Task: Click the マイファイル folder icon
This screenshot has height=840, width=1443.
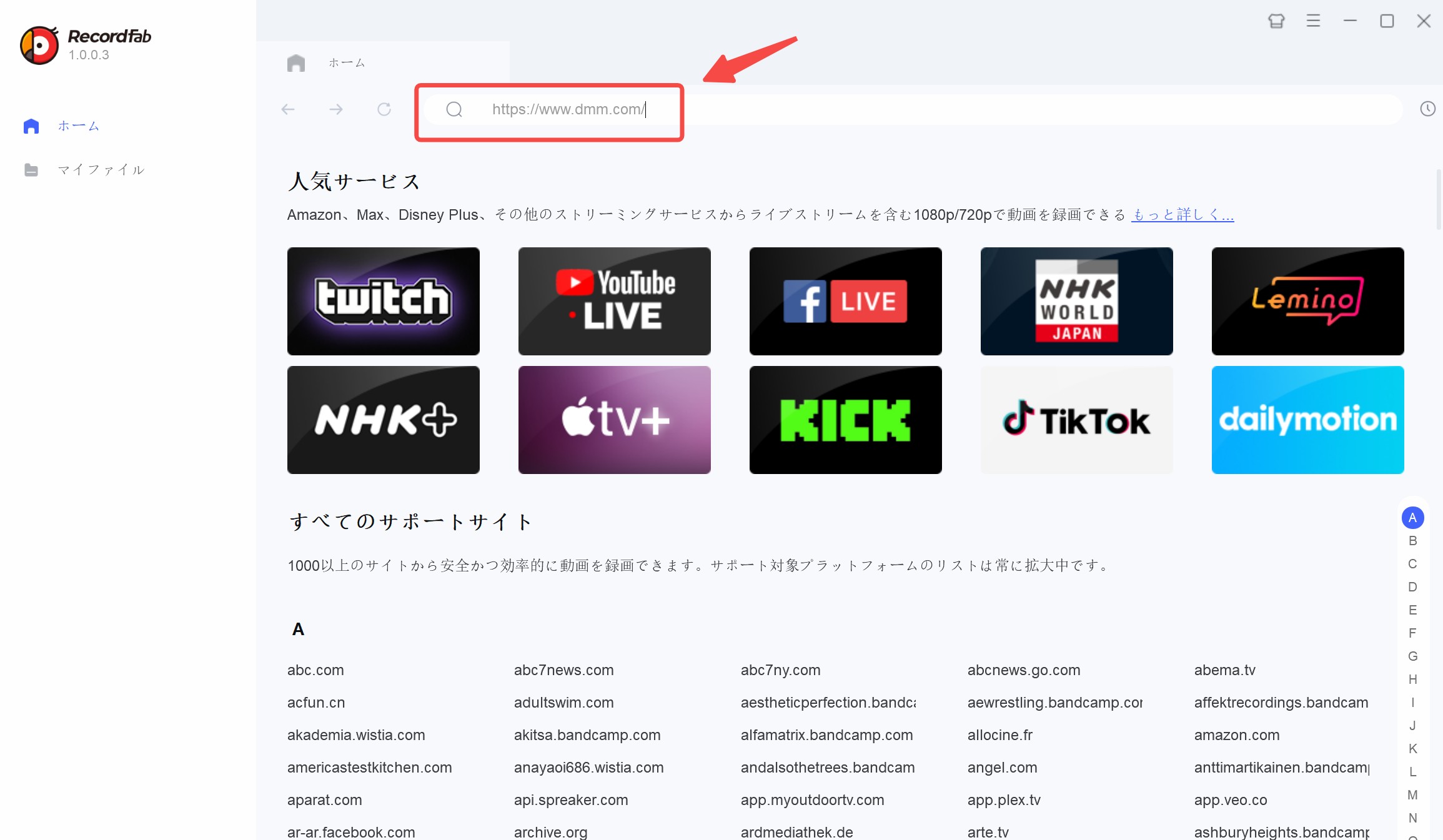Action: [x=31, y=170]
